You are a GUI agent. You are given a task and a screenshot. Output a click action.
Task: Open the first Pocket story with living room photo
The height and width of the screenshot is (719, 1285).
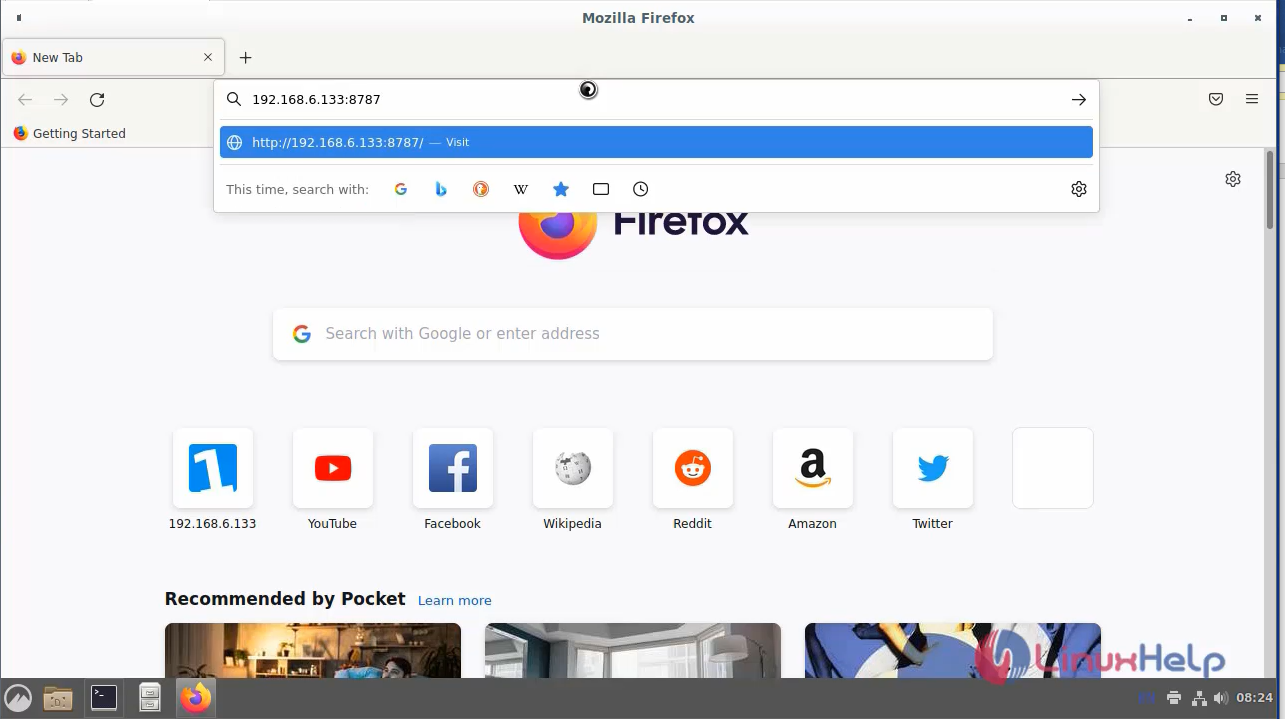(313, 651)
